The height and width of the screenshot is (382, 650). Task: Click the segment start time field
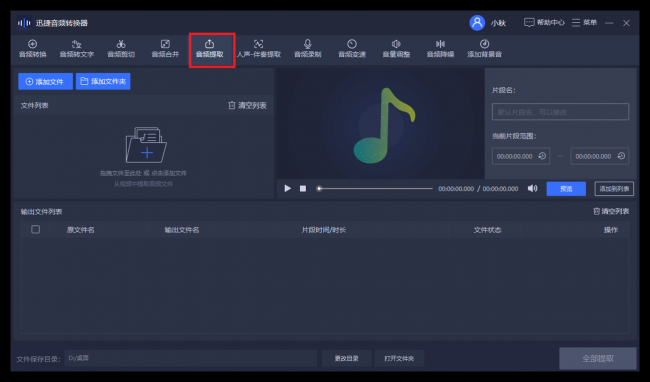coord(521,156)
